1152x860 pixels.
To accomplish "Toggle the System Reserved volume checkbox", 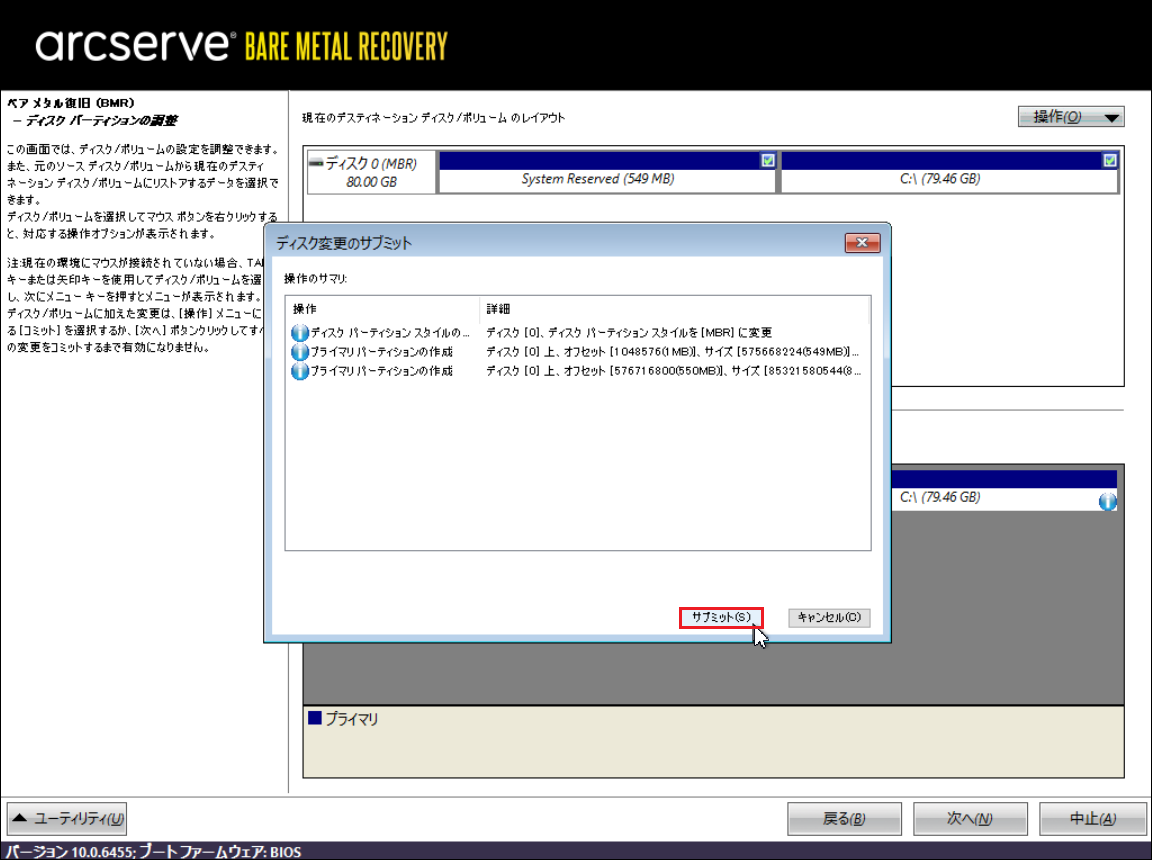I will [768, 160].
